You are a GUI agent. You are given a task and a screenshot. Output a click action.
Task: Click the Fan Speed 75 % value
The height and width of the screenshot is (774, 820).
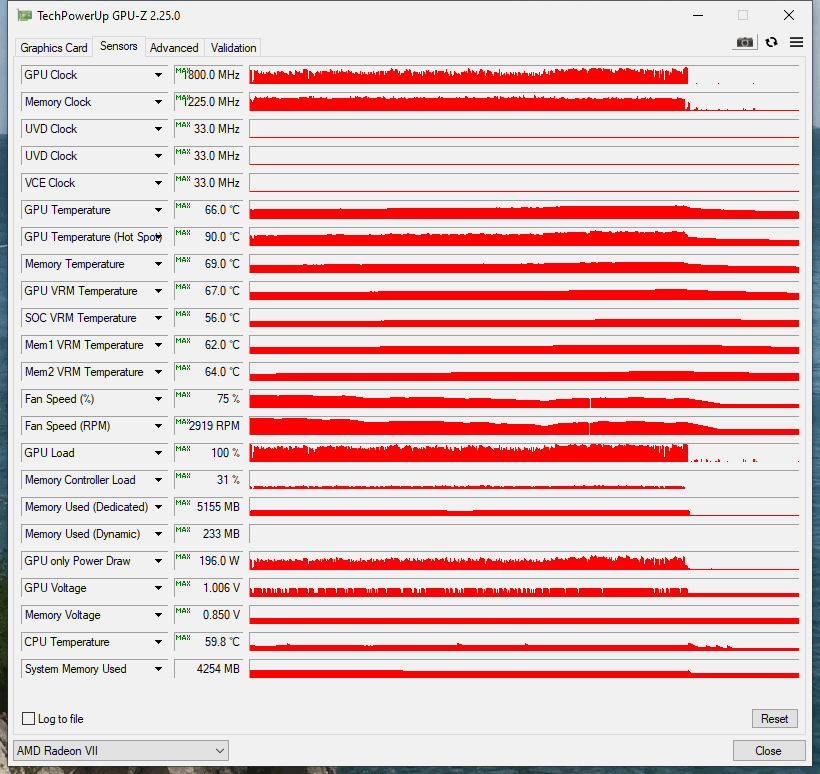point(208,399)
